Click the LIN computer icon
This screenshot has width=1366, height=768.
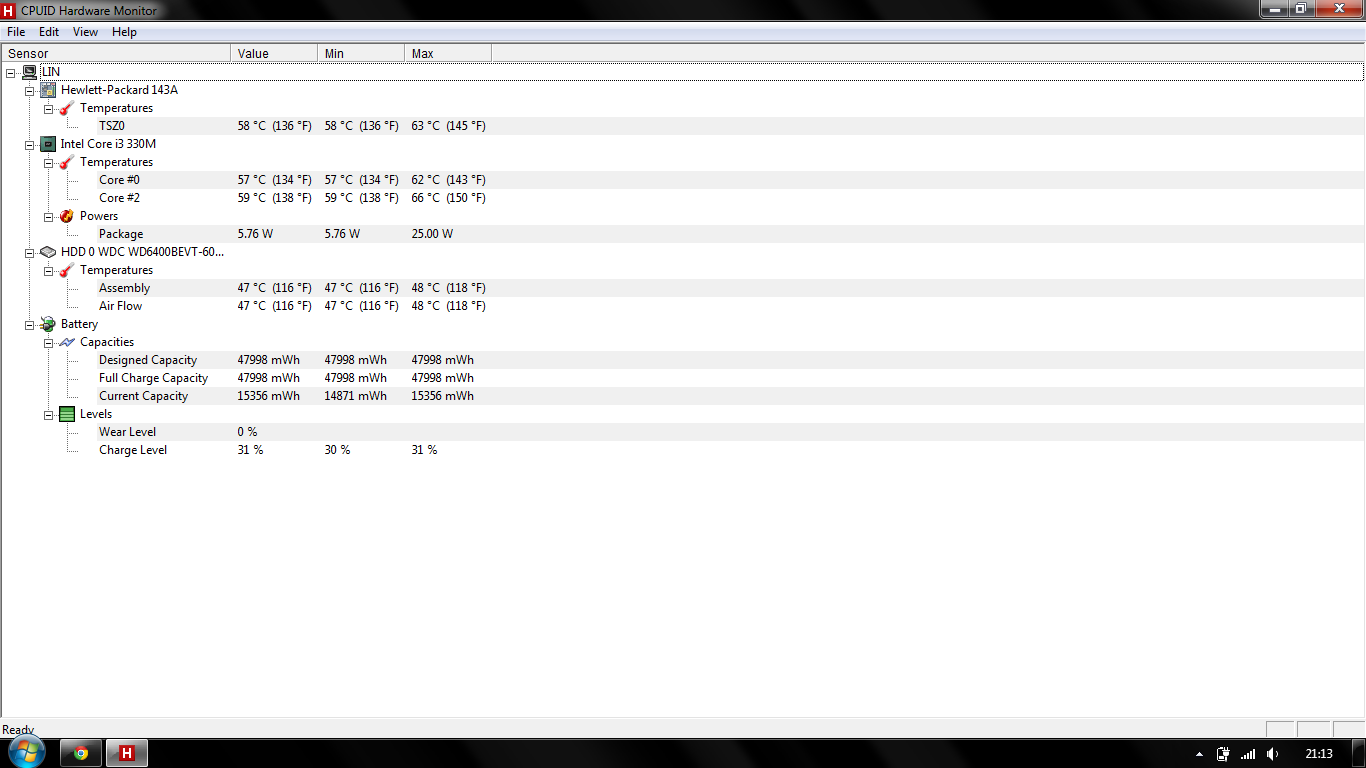click(30, 72)
